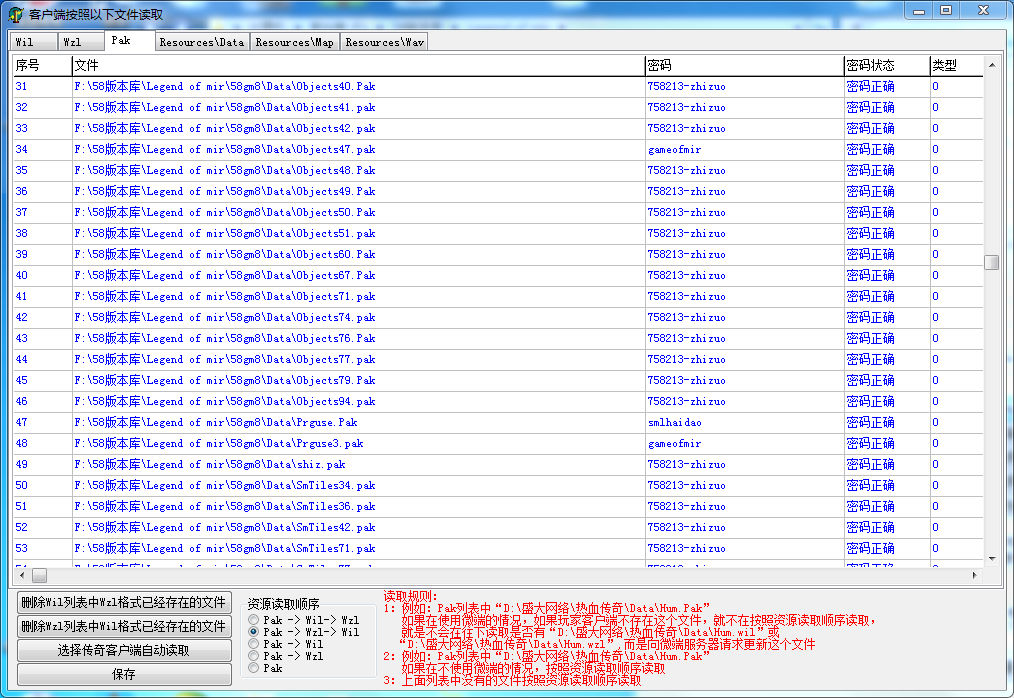1014x698 pixels.
Task: Select the Objects49.Pak file row
Action: pos(498,191)
